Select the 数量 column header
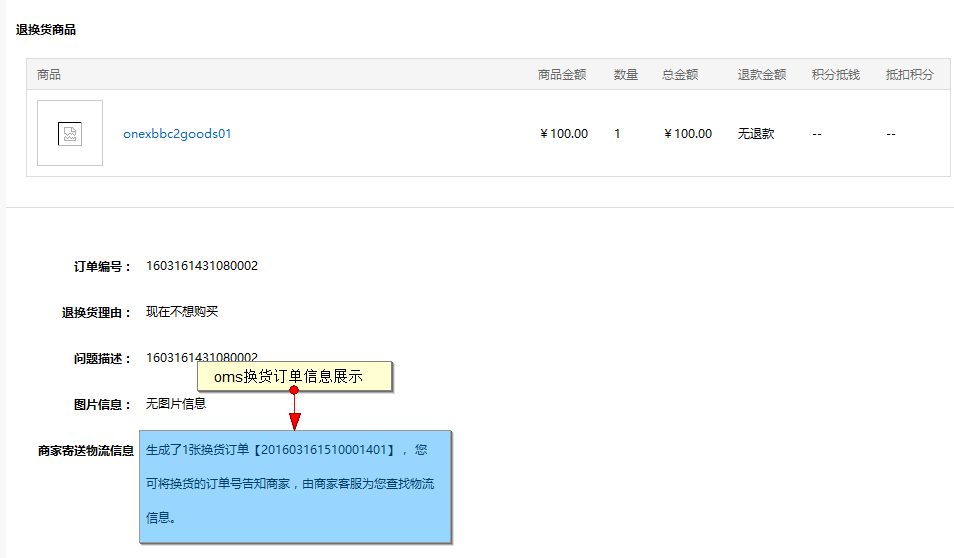Image resolution: width=954 pixels, height=558 pixels. 625,75
